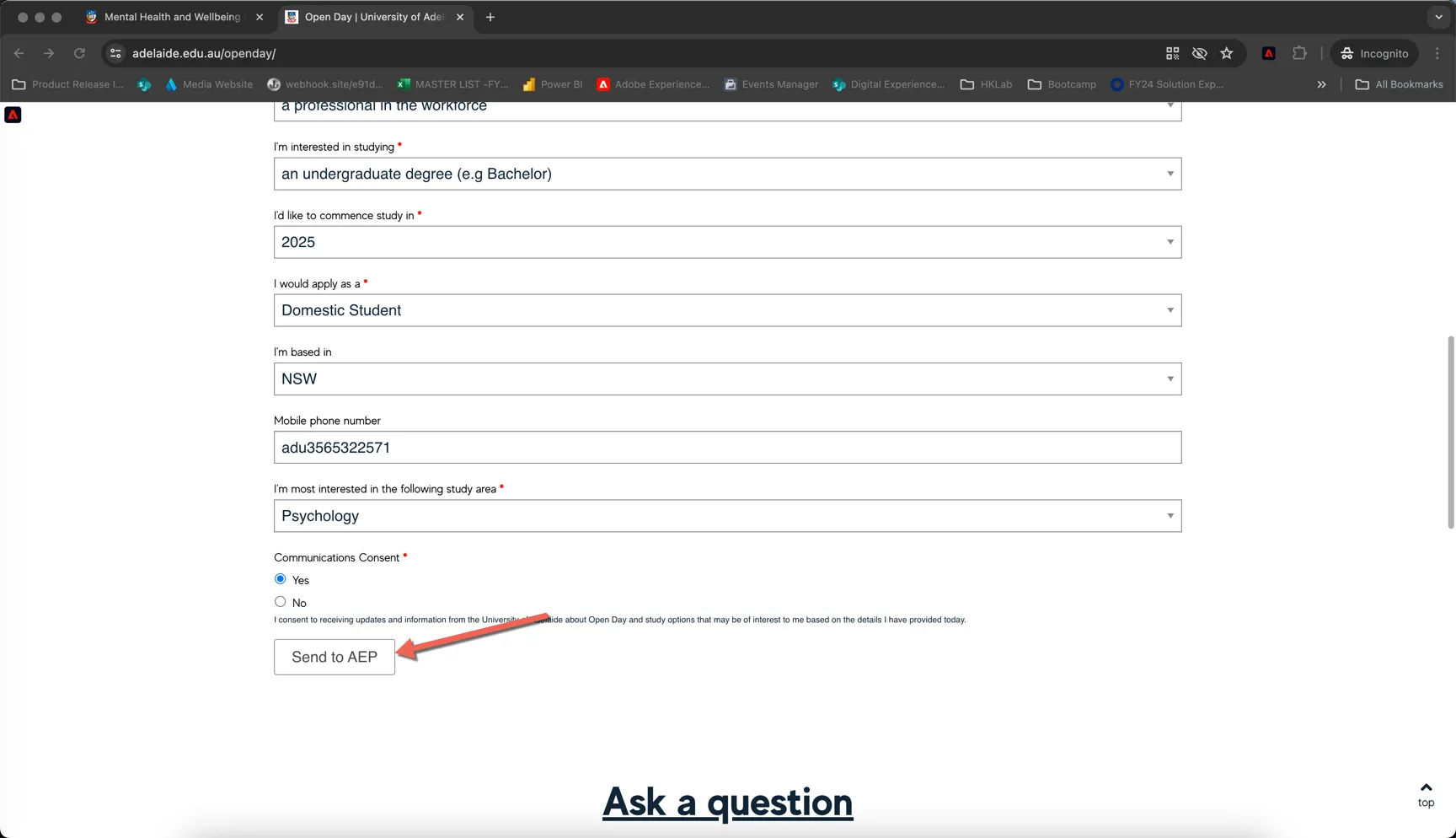The height and width of the screenshot is (838, 1456).
Task: Switch to the Mental Health and Wellbeing tab
Action: coord(174,17)
